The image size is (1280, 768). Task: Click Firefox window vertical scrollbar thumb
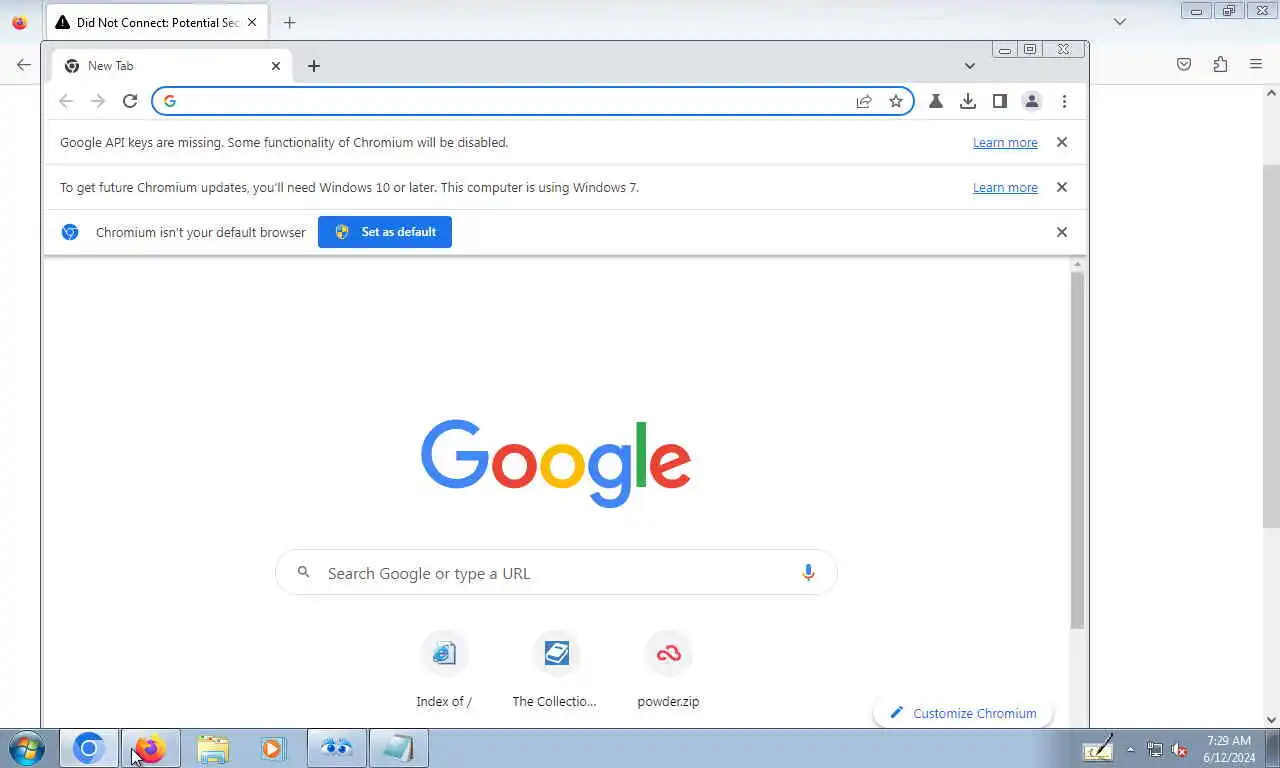coord(1271,345)
